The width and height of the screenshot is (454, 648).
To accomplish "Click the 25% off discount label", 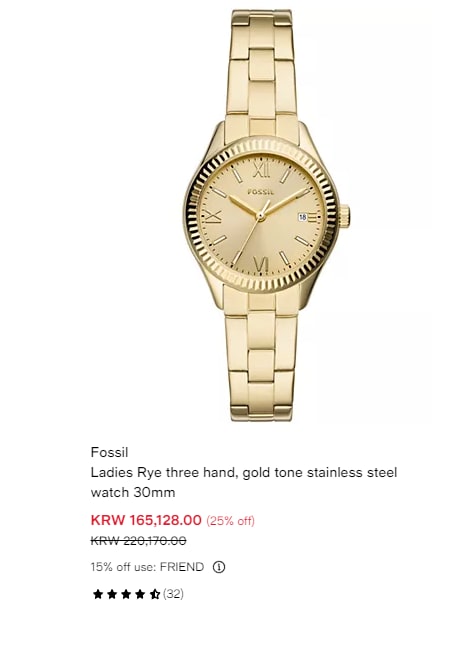I will tap(231, 520).
